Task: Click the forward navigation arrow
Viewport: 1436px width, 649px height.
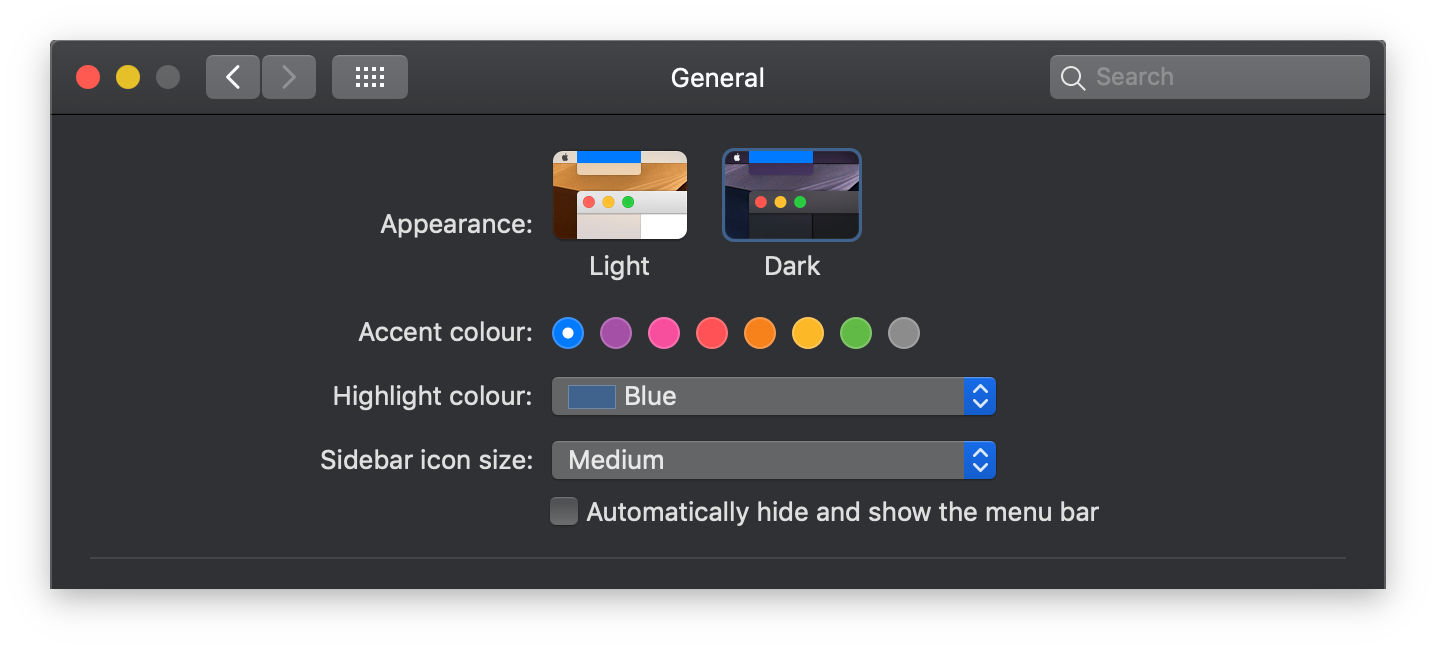Action: (x=288, y=76)
